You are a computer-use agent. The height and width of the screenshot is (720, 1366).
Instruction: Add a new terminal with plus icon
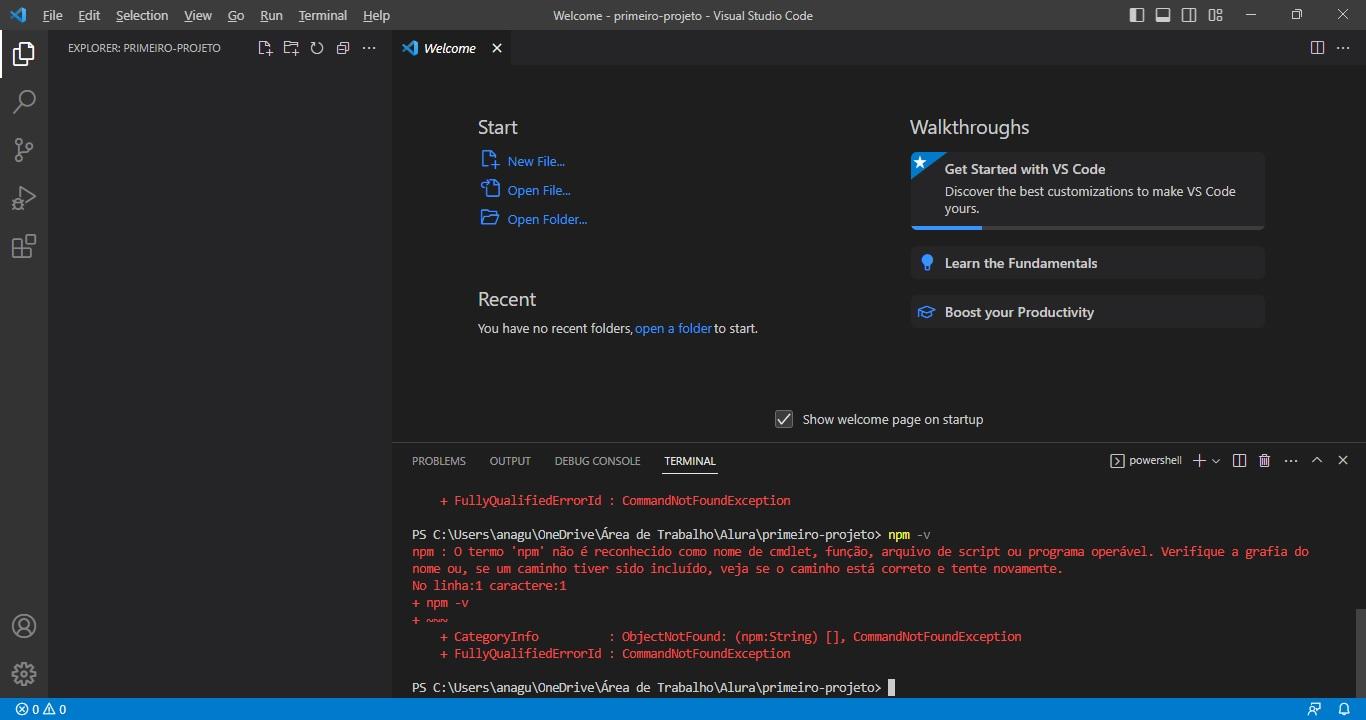click(x=1199, y=461)
